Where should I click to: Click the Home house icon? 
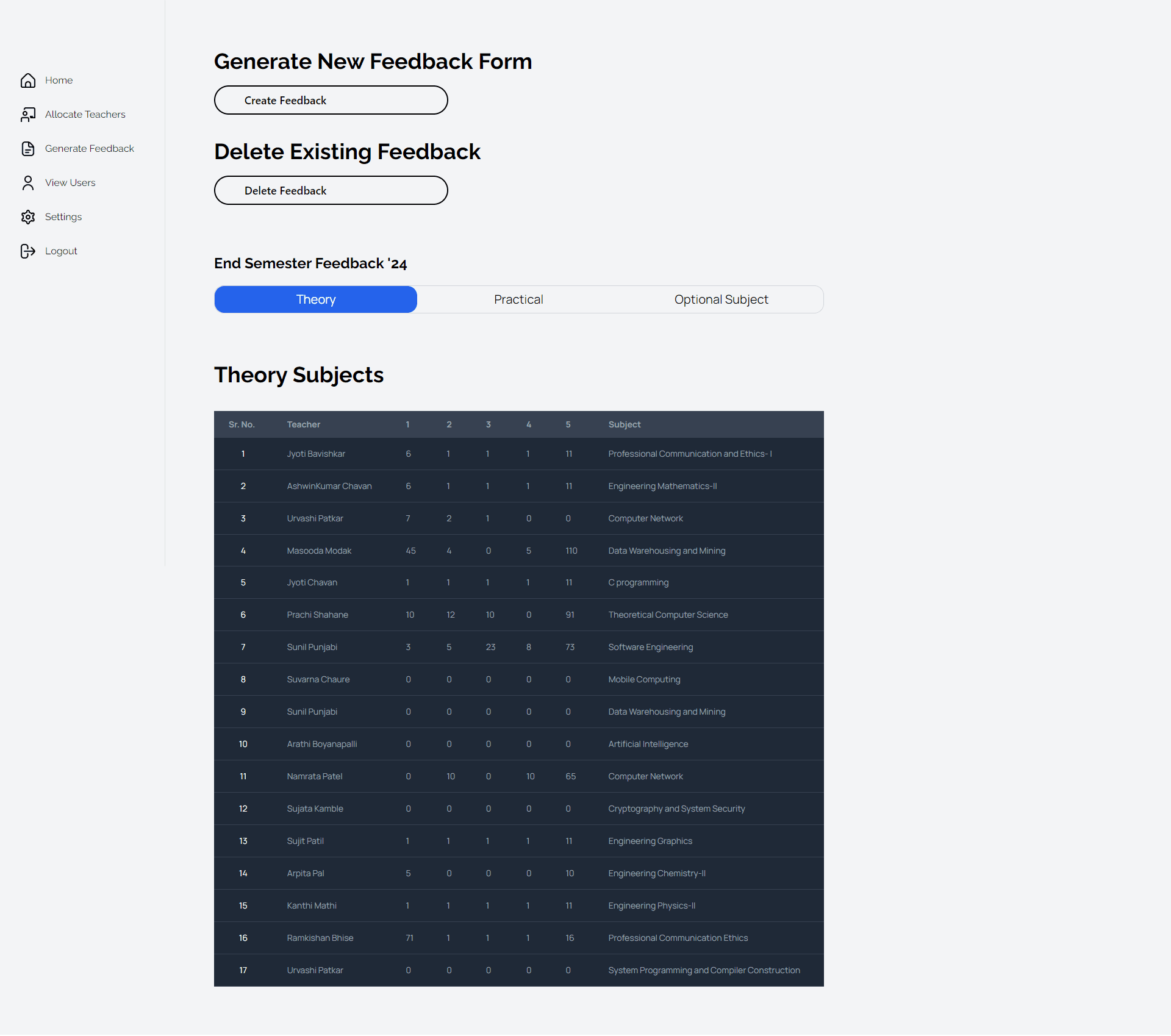28,80
